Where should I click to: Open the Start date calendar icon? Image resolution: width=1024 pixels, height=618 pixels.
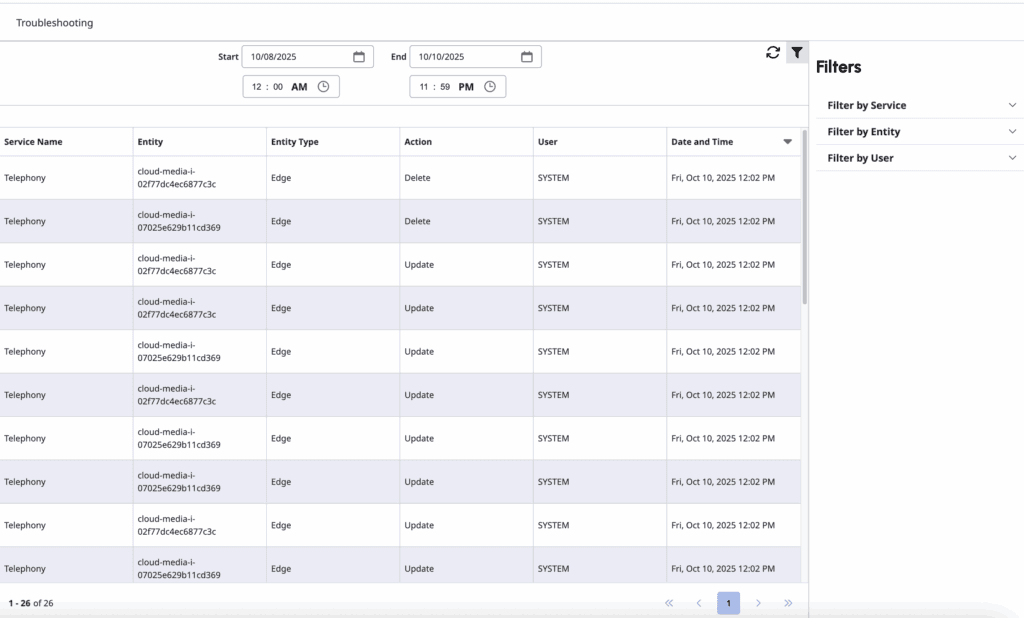point(359,56)
